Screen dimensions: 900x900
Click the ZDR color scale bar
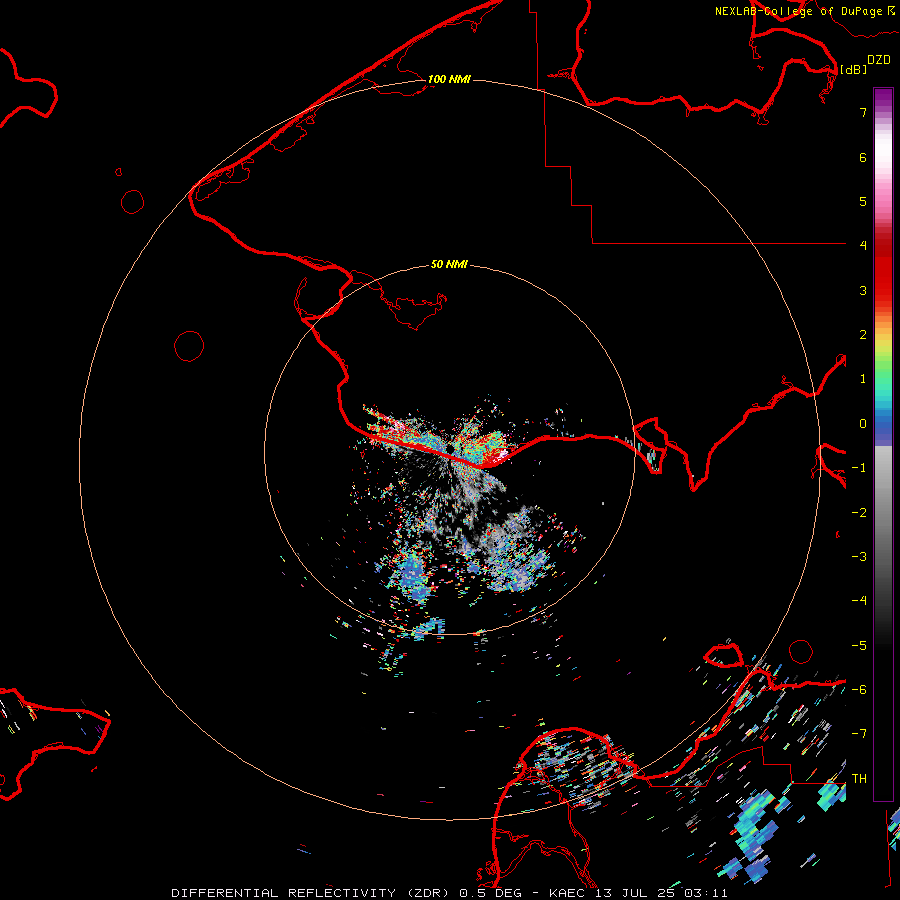tap(883, 444)
